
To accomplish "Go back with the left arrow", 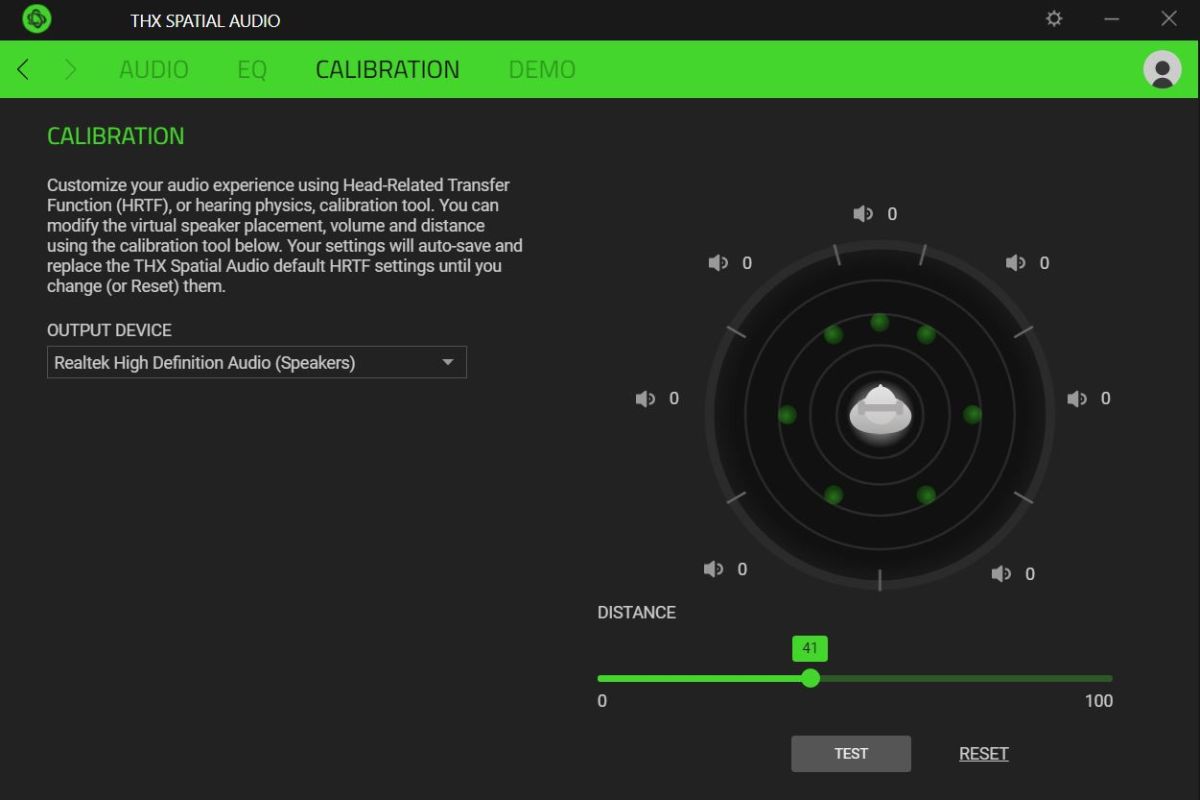I will click(x=23, y=69).
